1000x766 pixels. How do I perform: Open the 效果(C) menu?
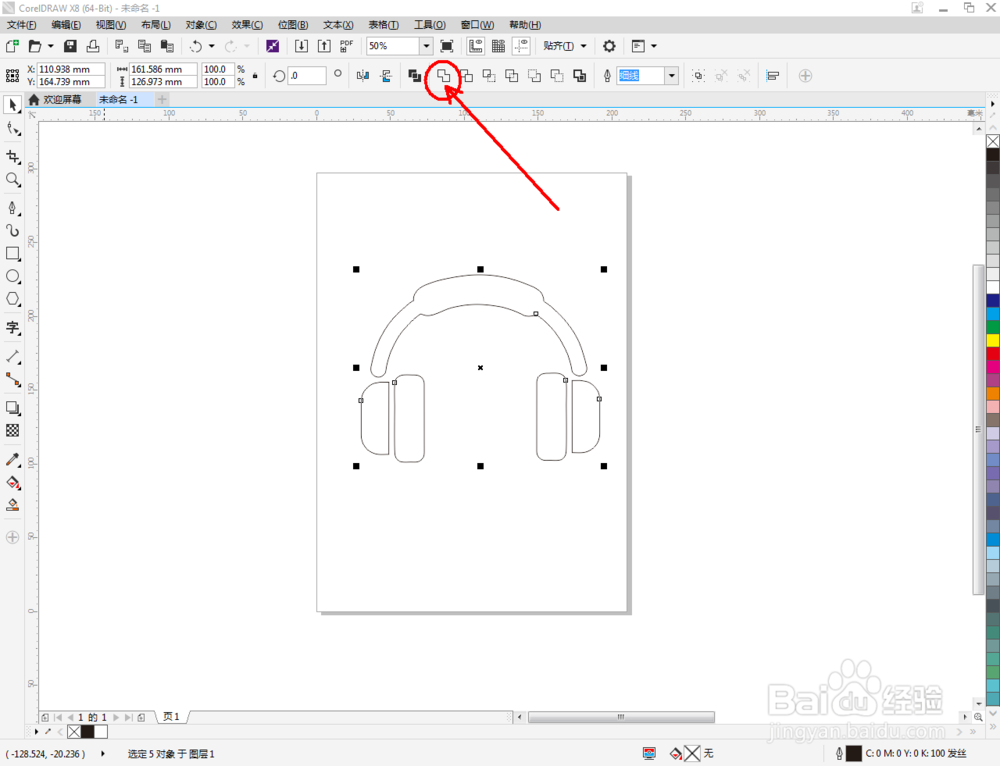[x=247, y=25]
